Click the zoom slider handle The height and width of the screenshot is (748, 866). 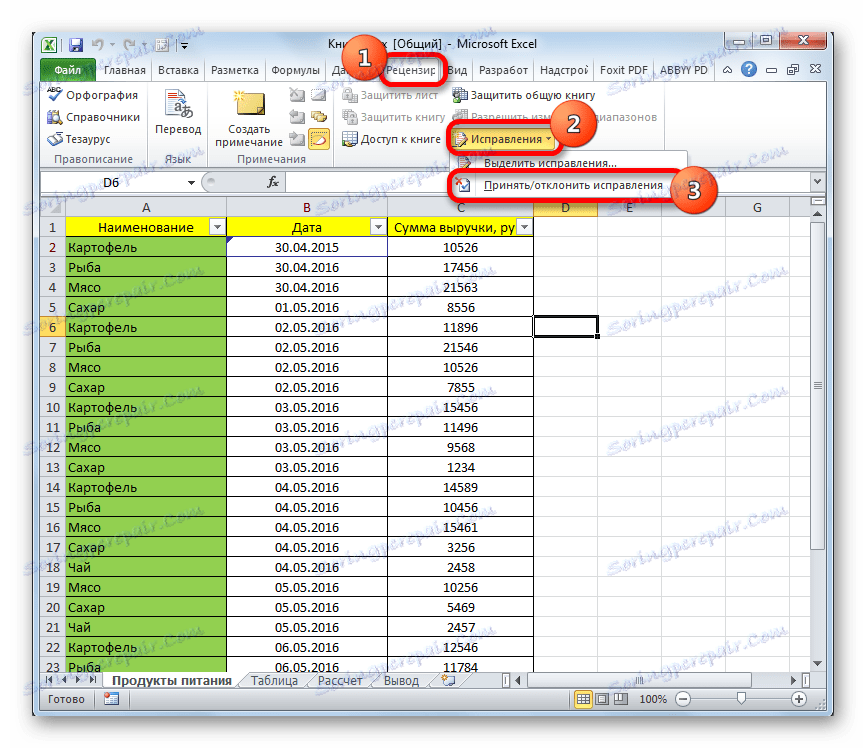742,699
